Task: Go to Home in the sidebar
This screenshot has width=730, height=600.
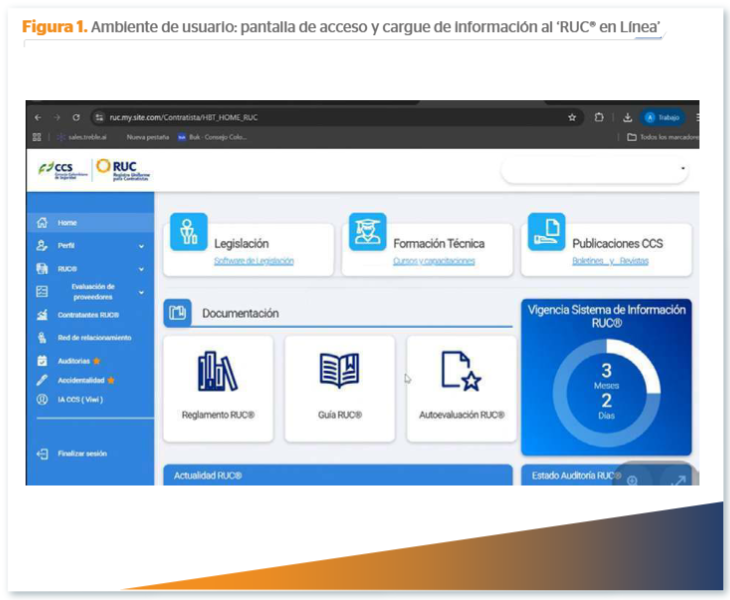Action: (x=67, y=223)
